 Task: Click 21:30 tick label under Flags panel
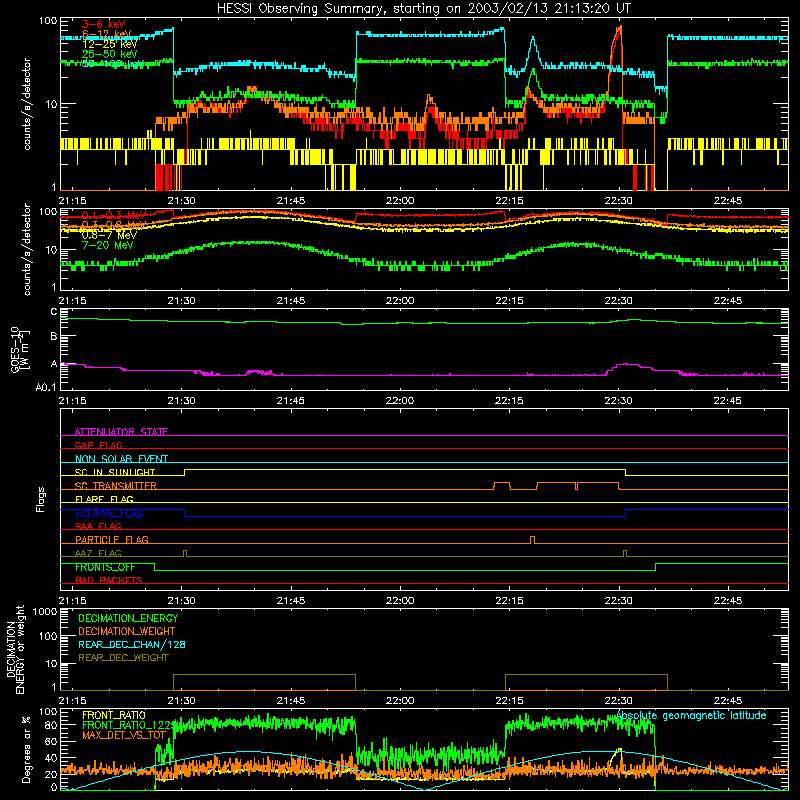click(x=181, y=601)
